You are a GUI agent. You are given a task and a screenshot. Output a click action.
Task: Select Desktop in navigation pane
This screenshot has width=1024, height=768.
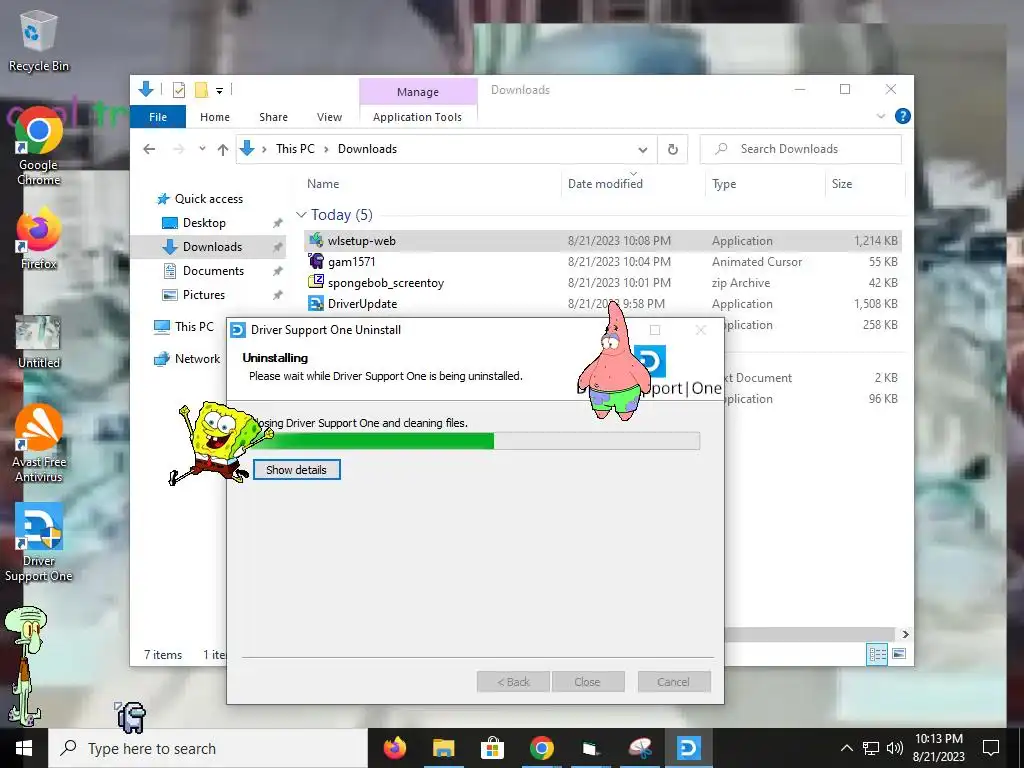(204, 223)
